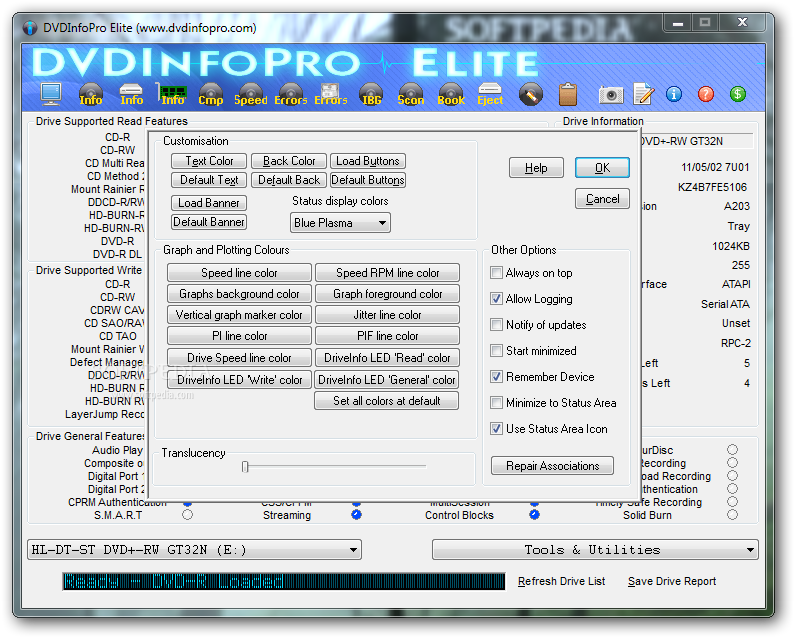Choose the PI line color
Screen dimensions: 795x638
pos(239,336)
